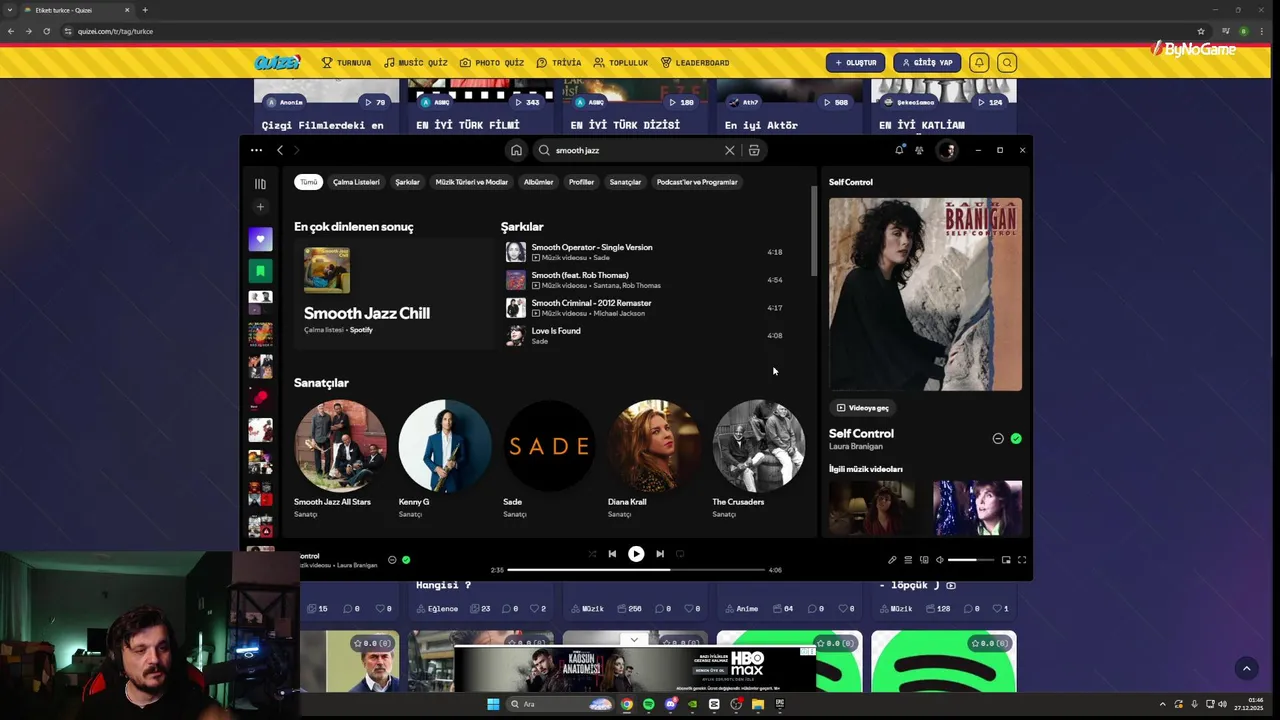Screen dimensions: 1280x720
Task: Open Kenny G artist card
Action: pos(445,459)
